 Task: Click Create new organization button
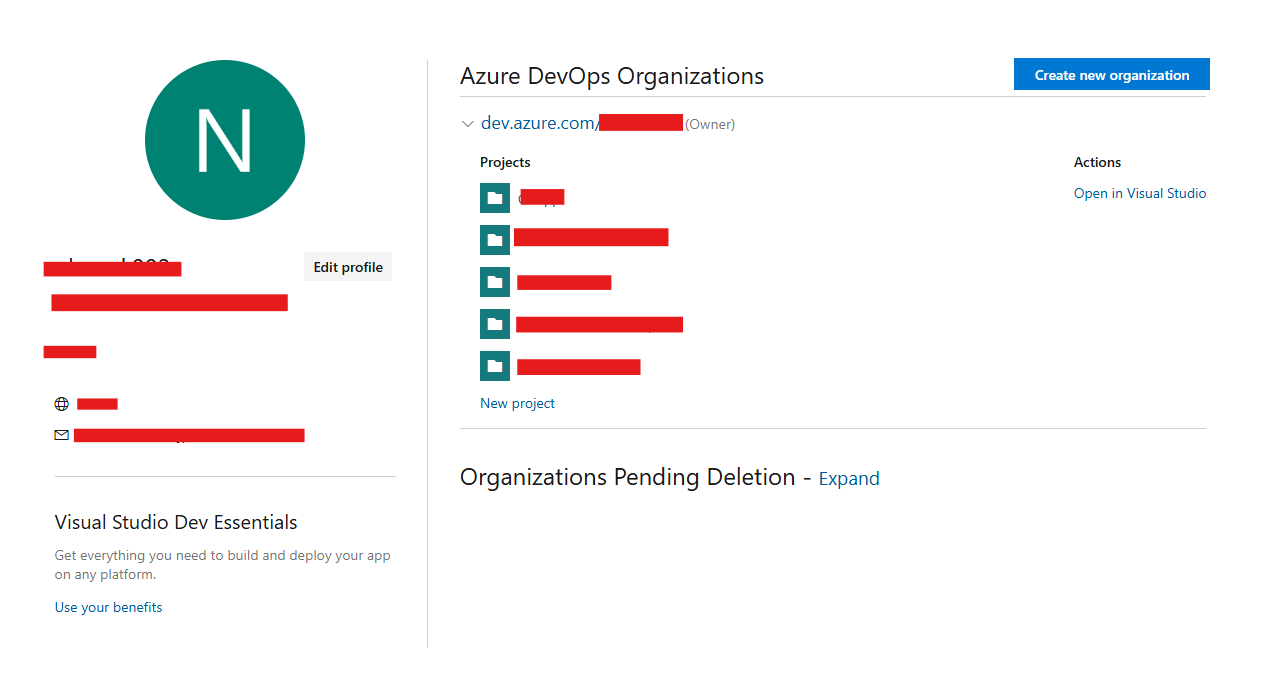click(x=1112, y=75)
